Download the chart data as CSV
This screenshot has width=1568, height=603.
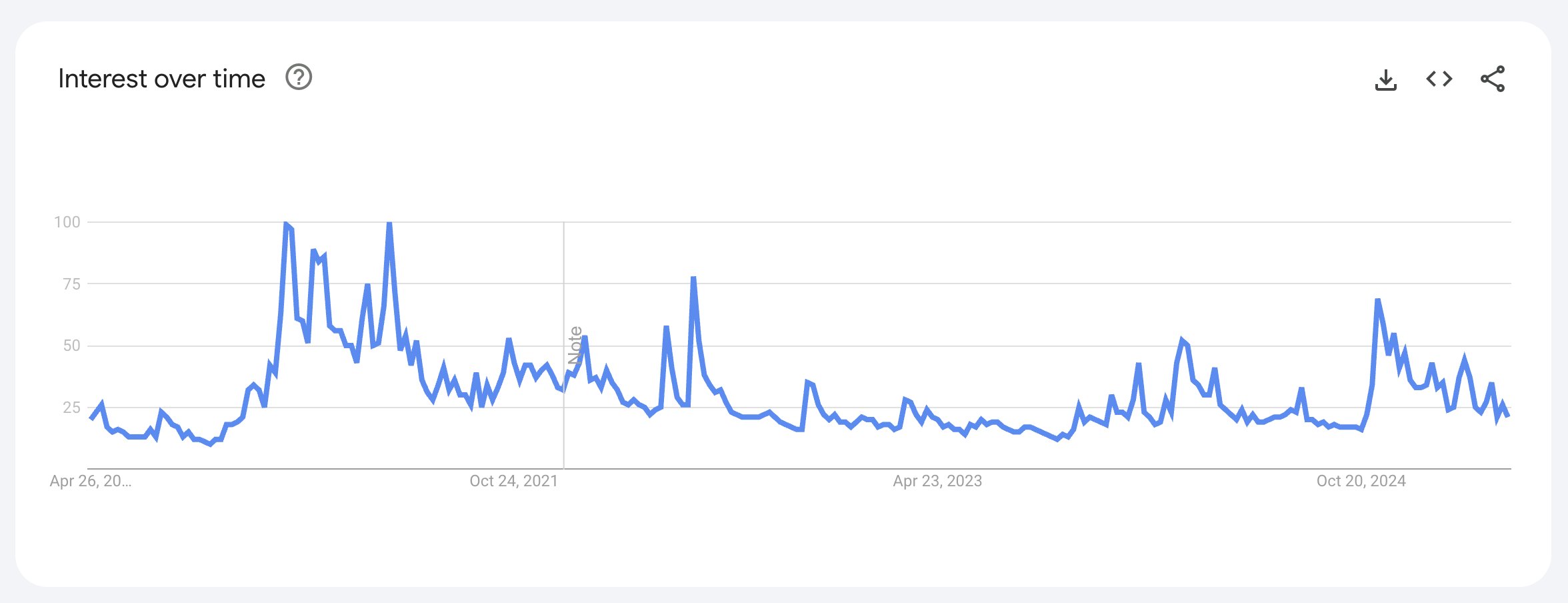1385,79
